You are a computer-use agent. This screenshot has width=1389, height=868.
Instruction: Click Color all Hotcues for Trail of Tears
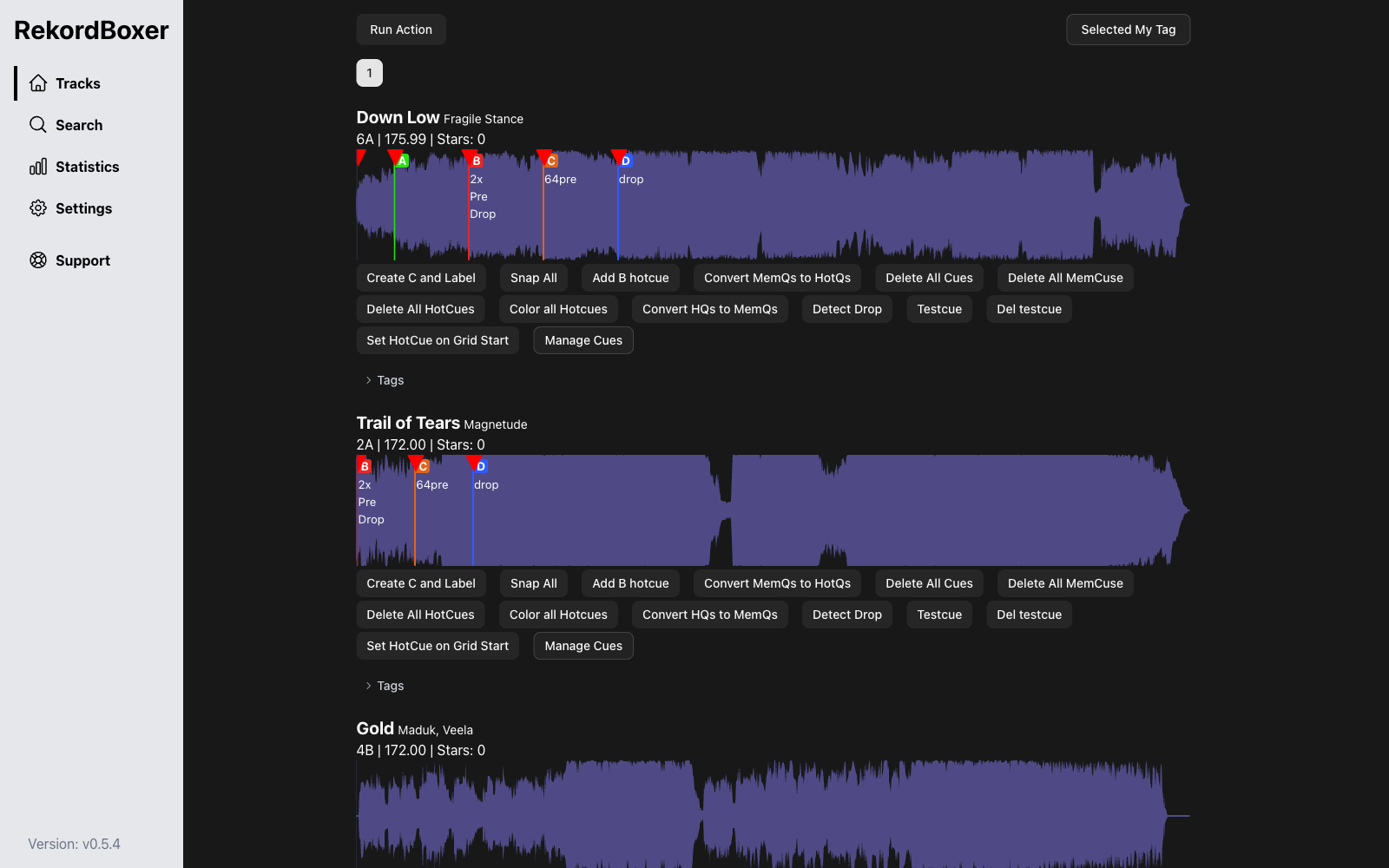(x=558, y=615)
